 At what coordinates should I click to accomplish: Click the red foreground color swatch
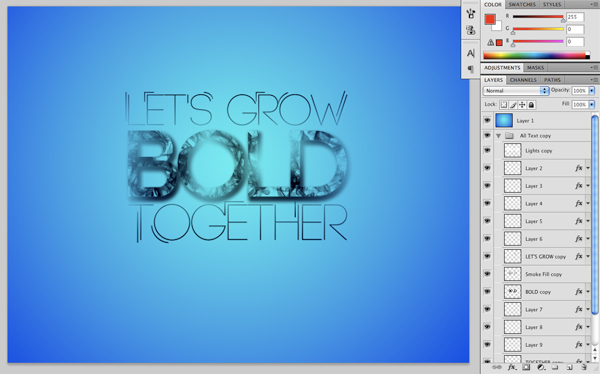click(x=490, y=19)
